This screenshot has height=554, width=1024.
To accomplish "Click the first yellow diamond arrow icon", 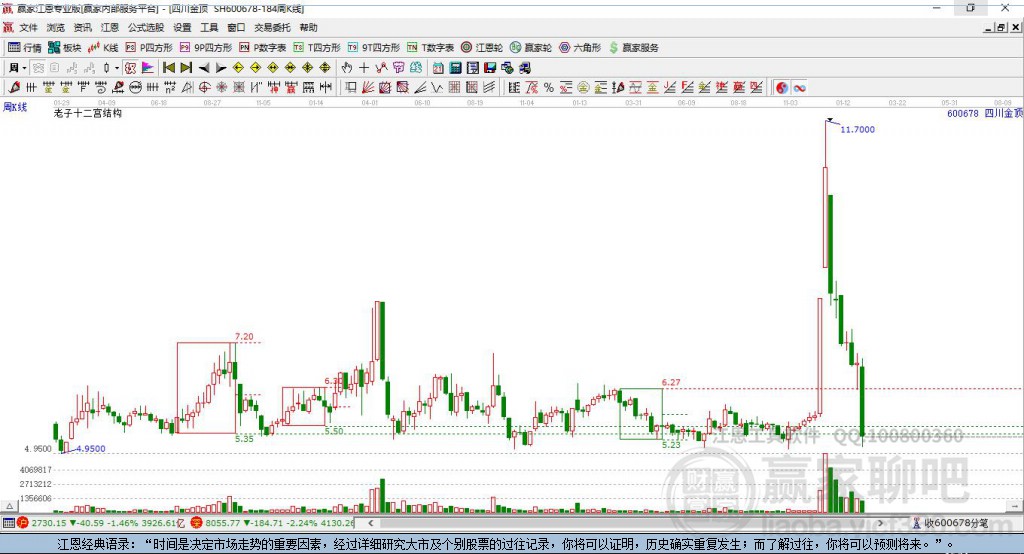I will [x=238, y=68].
